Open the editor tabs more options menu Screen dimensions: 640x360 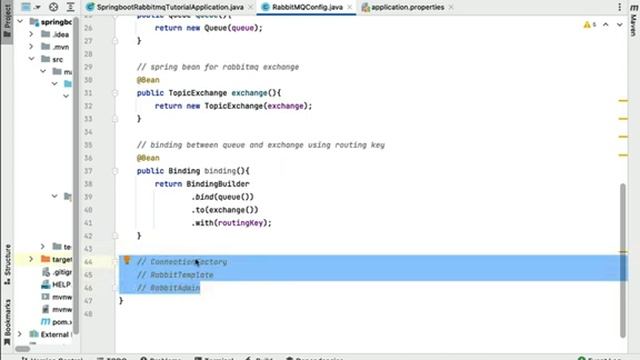[x=620, y=7]
